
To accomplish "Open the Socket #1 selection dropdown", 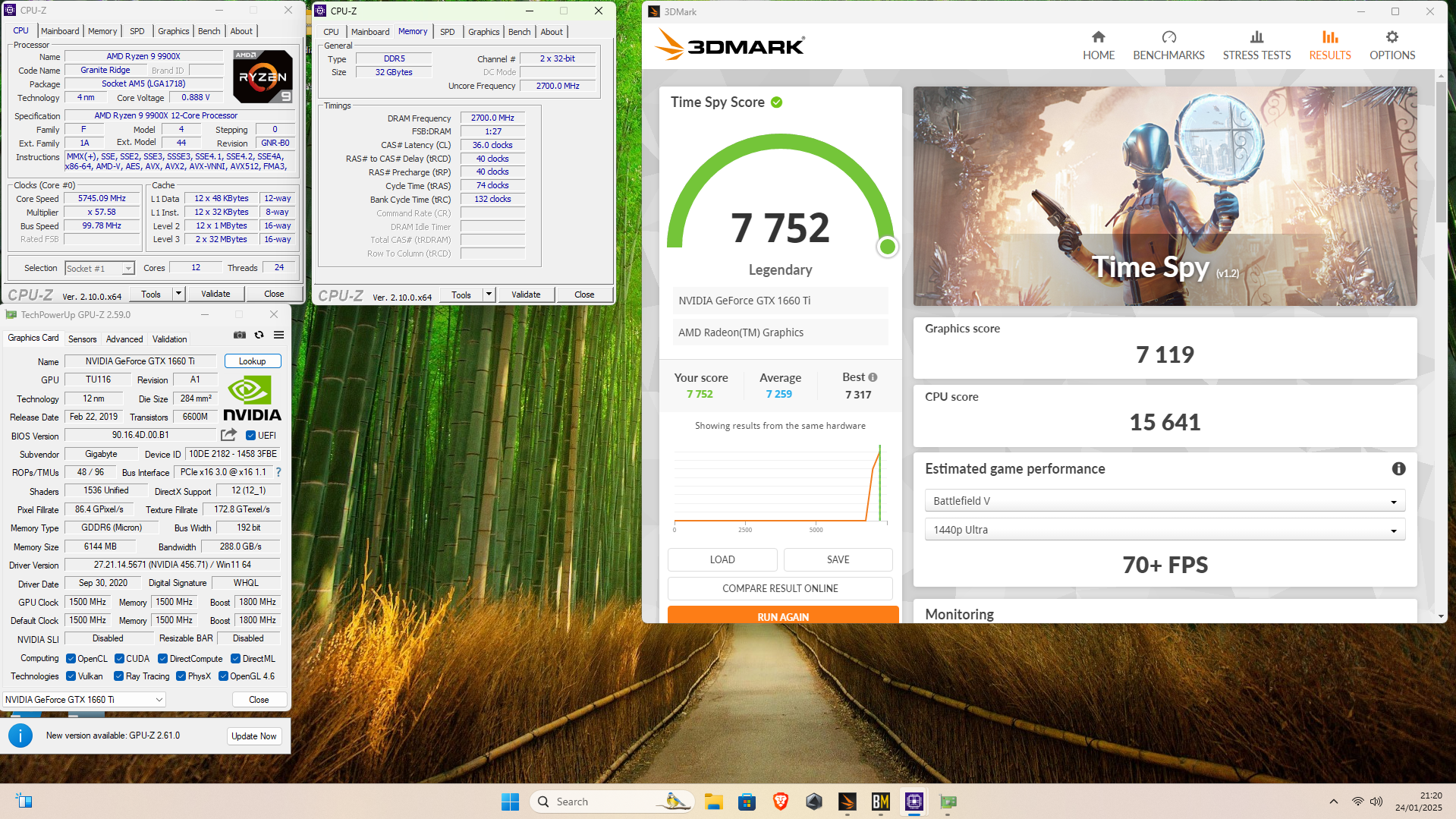I will tap(99, 269).
